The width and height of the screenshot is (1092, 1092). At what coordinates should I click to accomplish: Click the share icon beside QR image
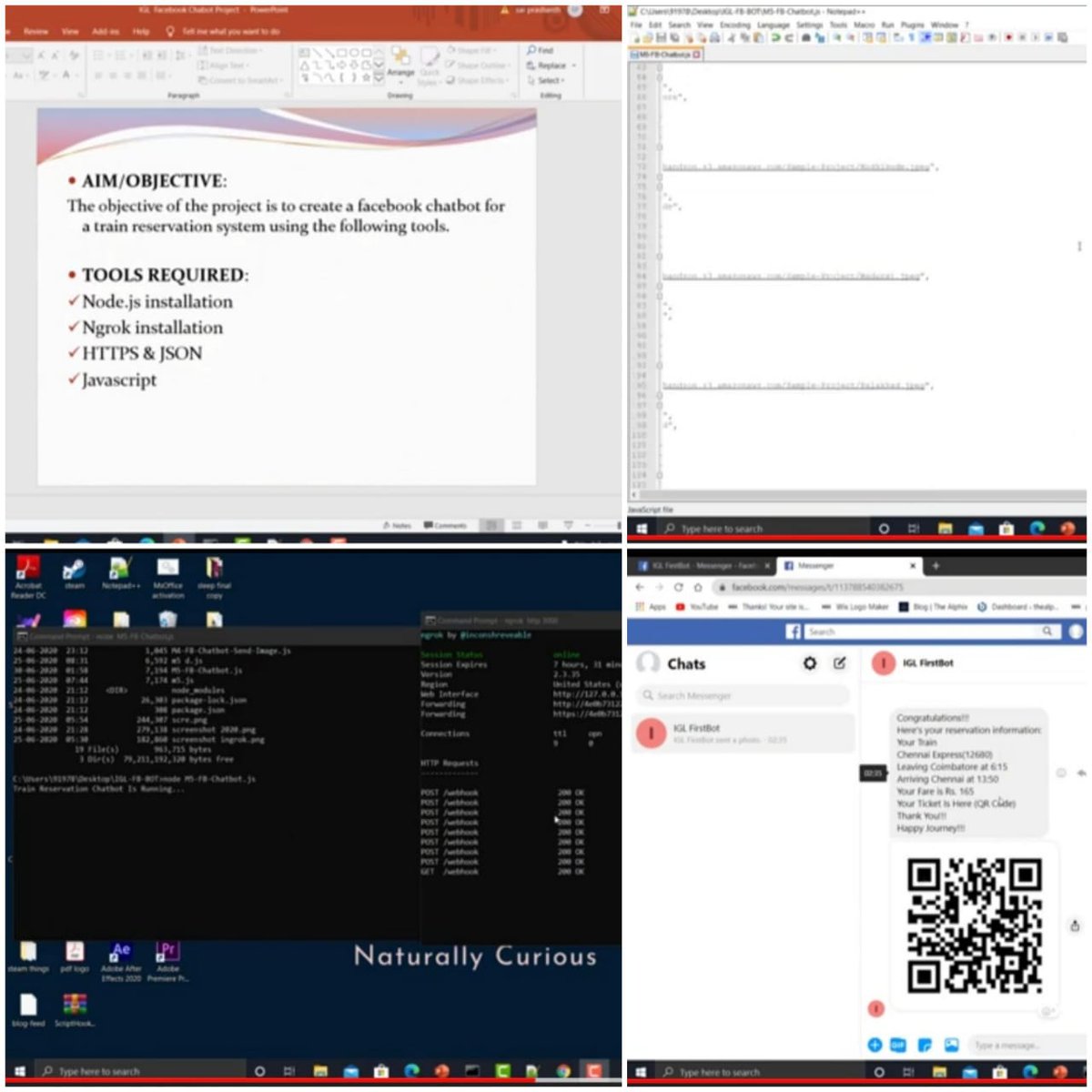point(1075,925)
